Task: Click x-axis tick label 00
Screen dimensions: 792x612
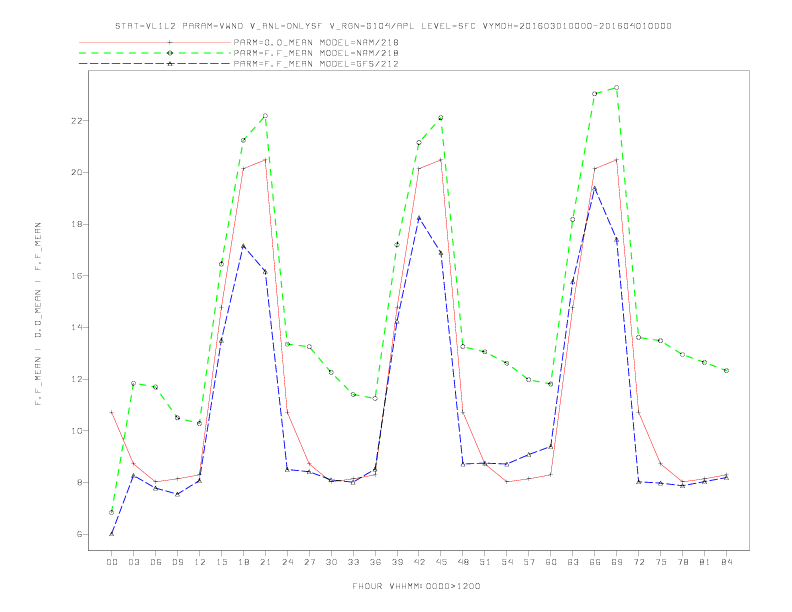Action: click(112, 562)
